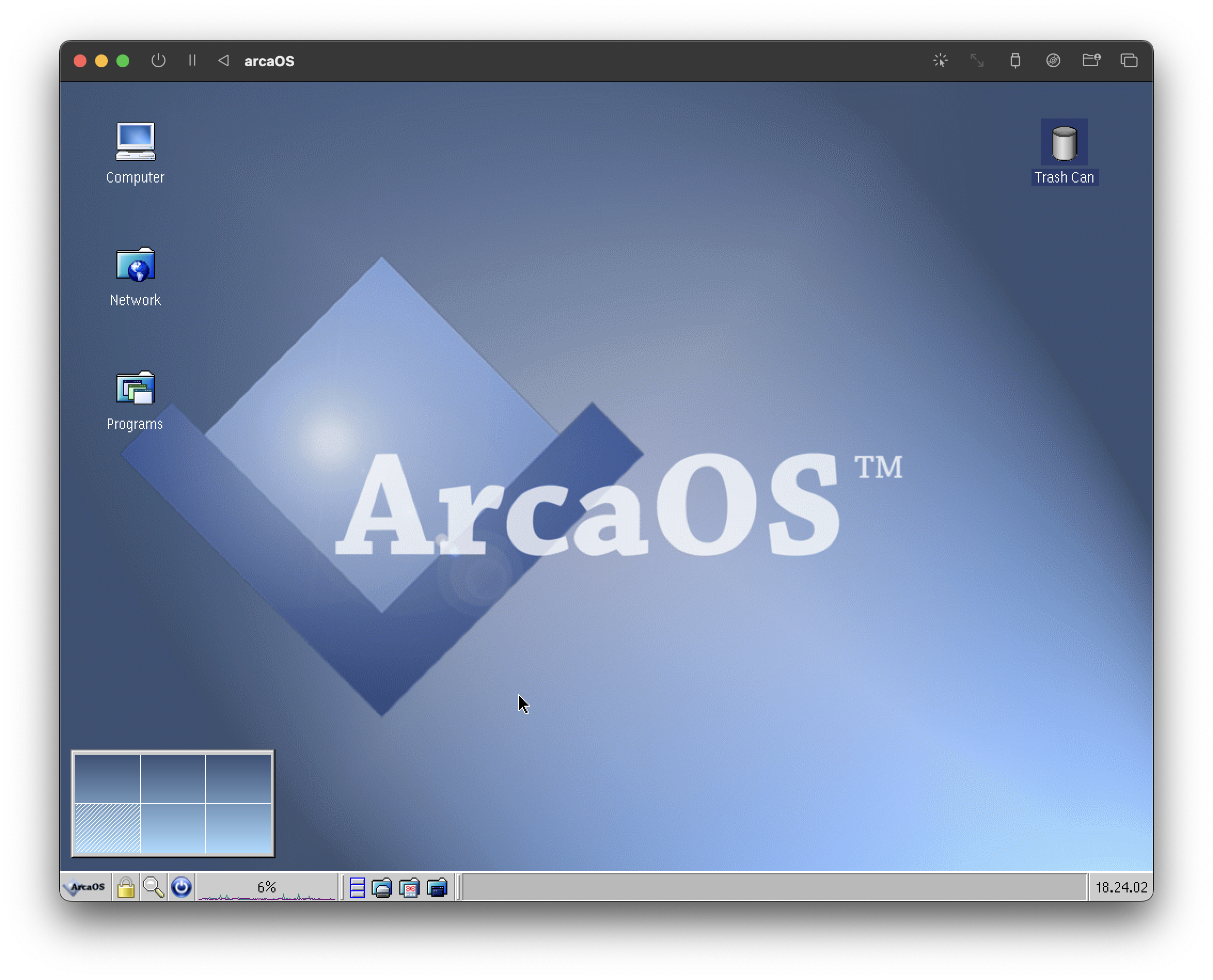The height and width of the screenshot is (980, 1213).
Task: Open the USB devices menu
Action: tap(1015, 60)
